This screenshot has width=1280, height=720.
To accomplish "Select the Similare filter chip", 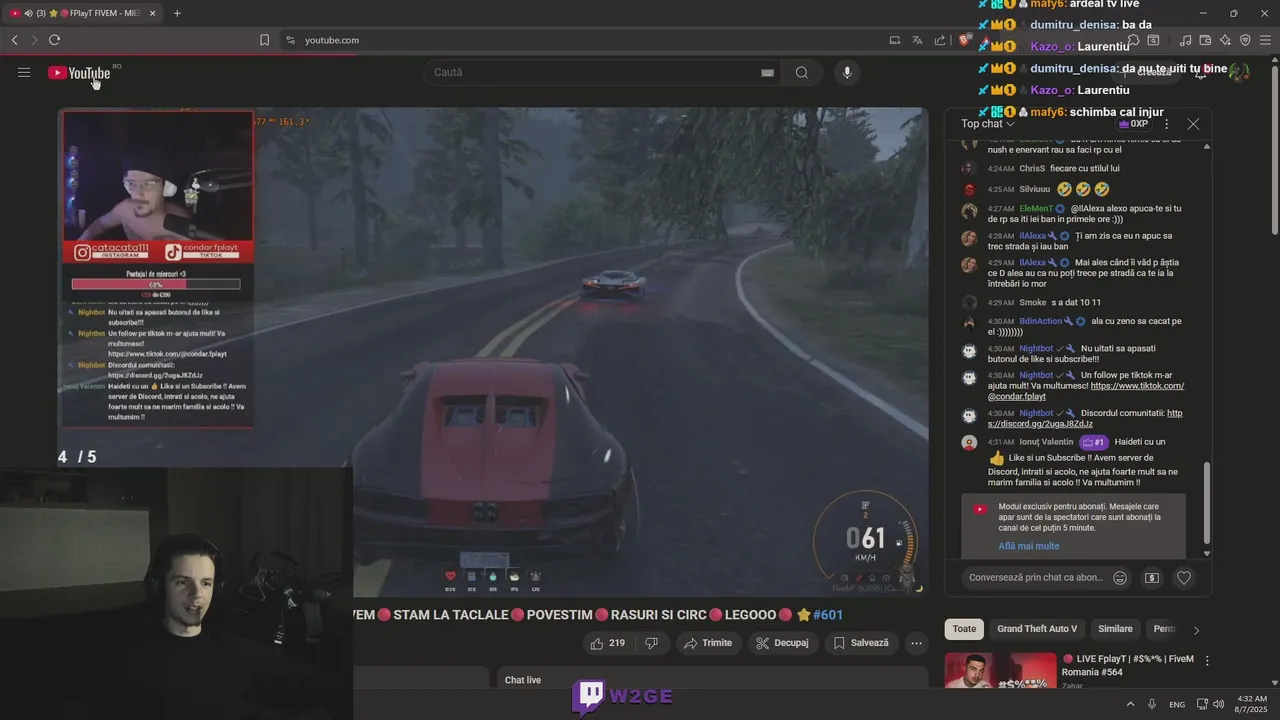I will [1115, 629].
